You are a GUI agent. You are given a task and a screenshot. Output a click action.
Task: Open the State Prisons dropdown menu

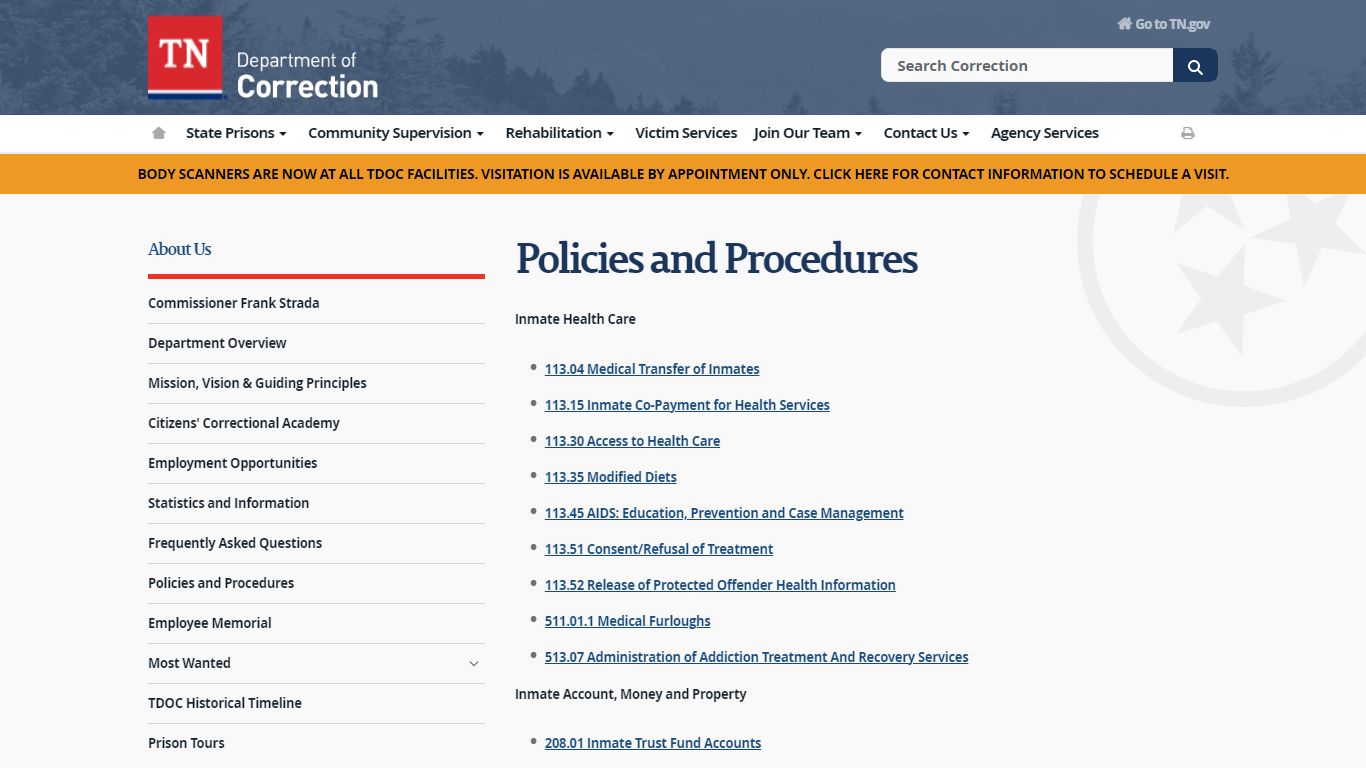coord(236,133)
